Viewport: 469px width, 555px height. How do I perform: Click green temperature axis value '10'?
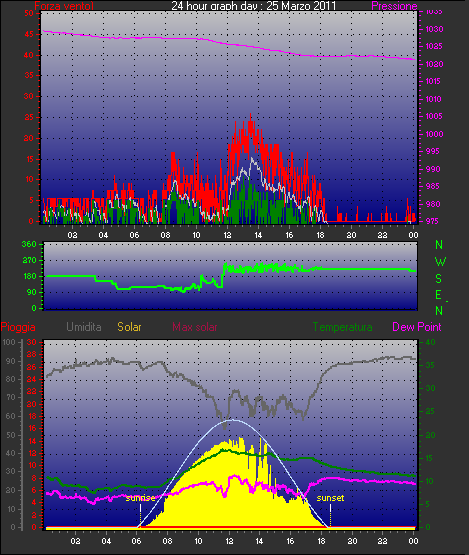click(x=429, y=481)
